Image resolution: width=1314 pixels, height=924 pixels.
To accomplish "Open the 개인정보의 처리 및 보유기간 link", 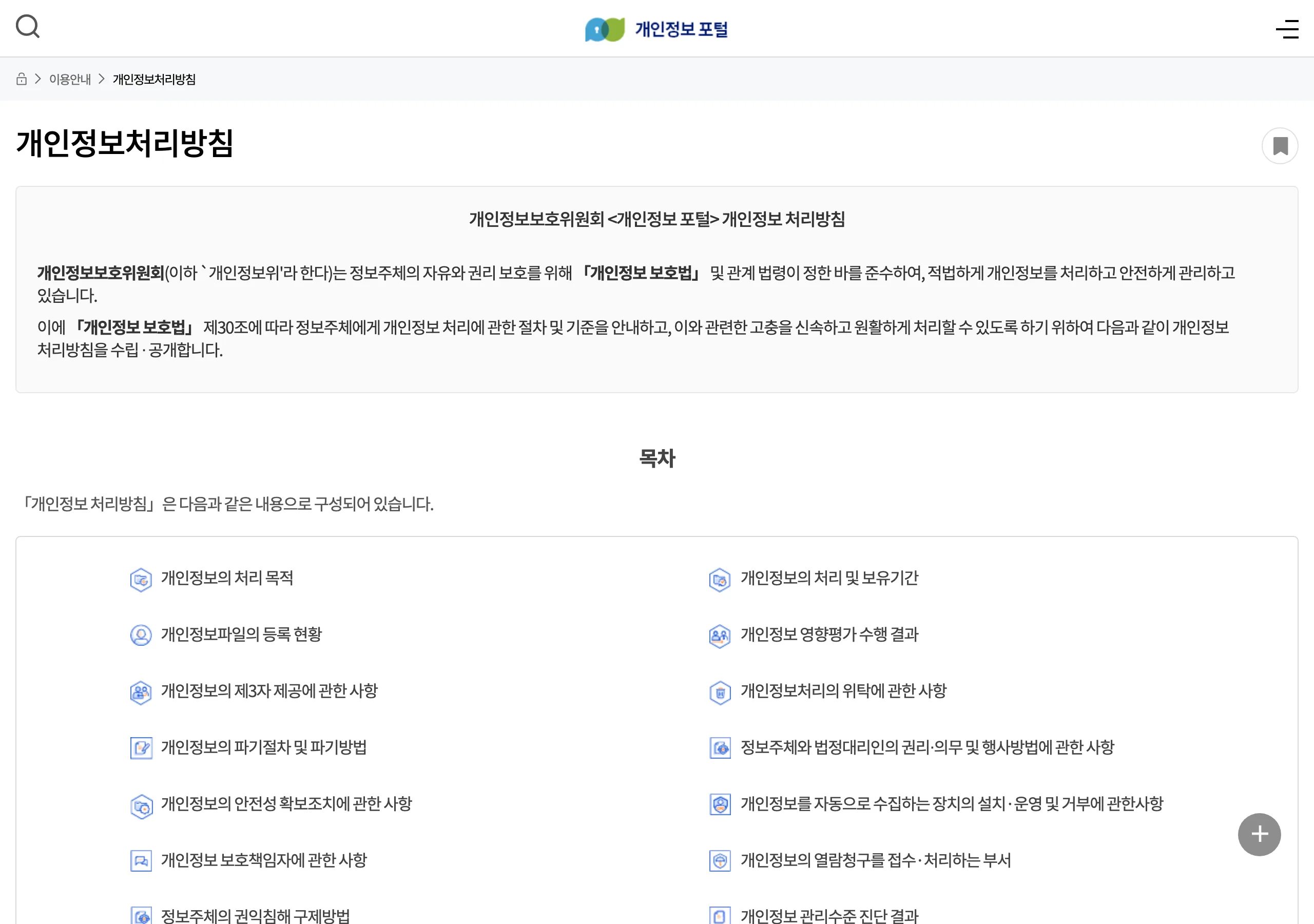I will [829, 577].
